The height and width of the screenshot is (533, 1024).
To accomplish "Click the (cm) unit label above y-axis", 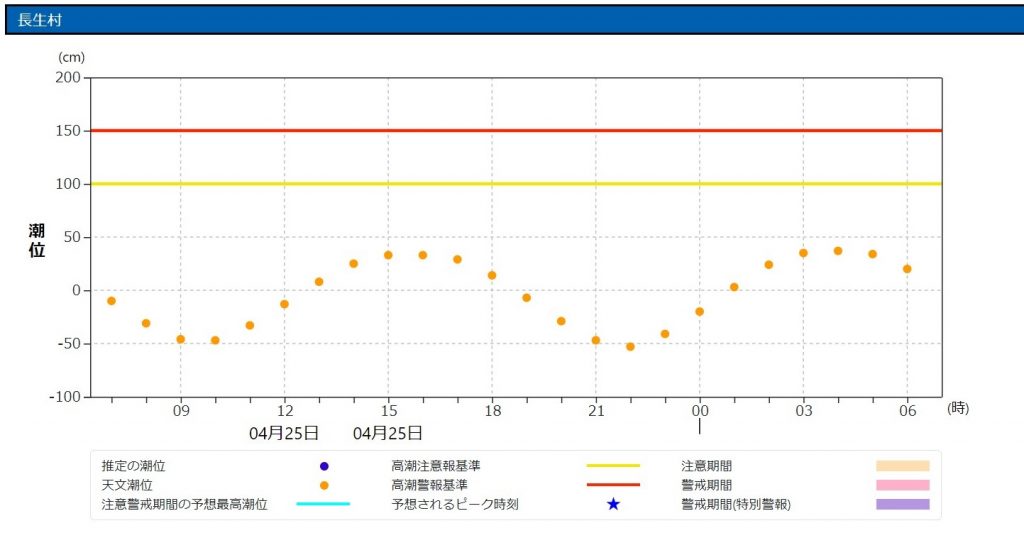I will [x=71, y=57].
